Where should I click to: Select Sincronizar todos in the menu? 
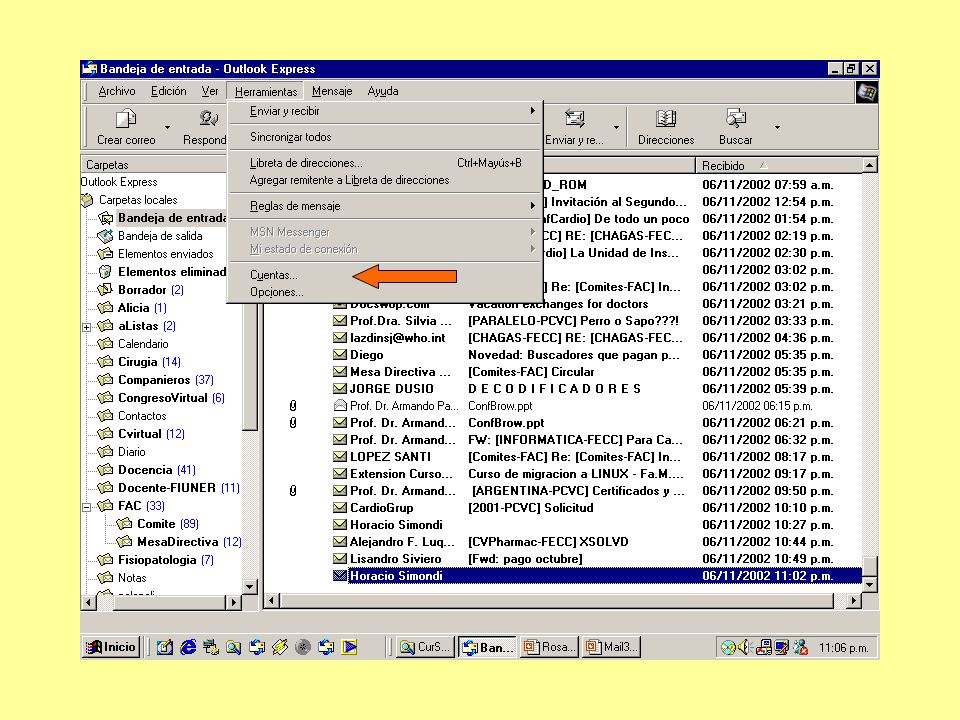point(385,137)
